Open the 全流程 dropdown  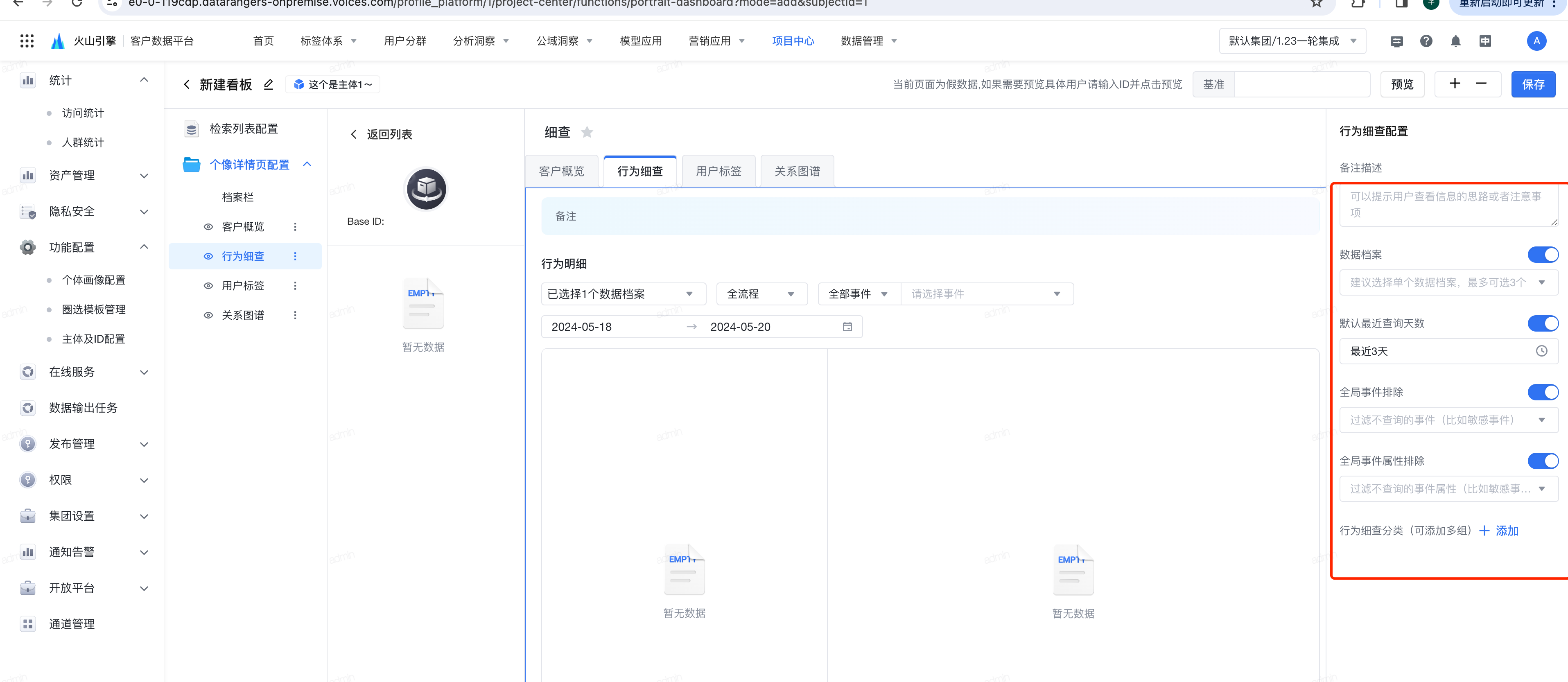pos(761,294)
